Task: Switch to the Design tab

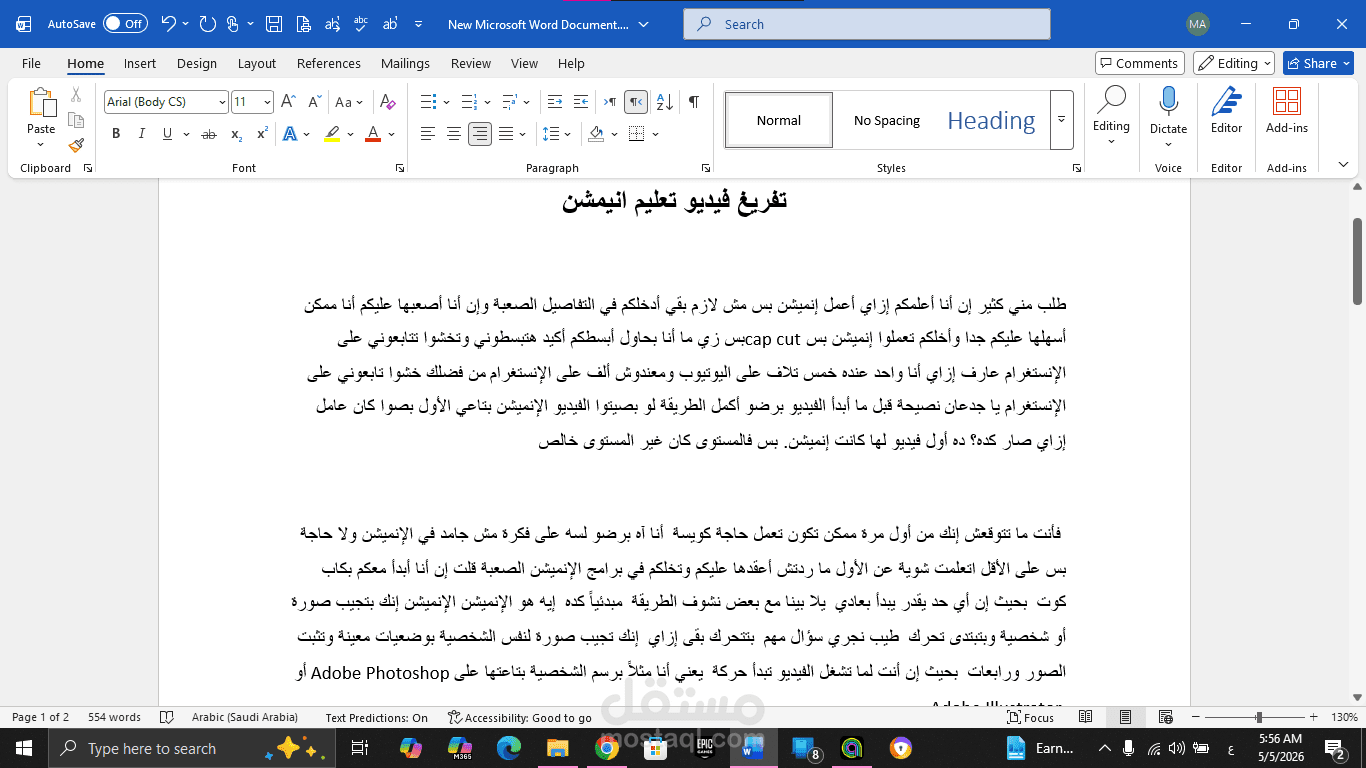Action: [197, 63]
